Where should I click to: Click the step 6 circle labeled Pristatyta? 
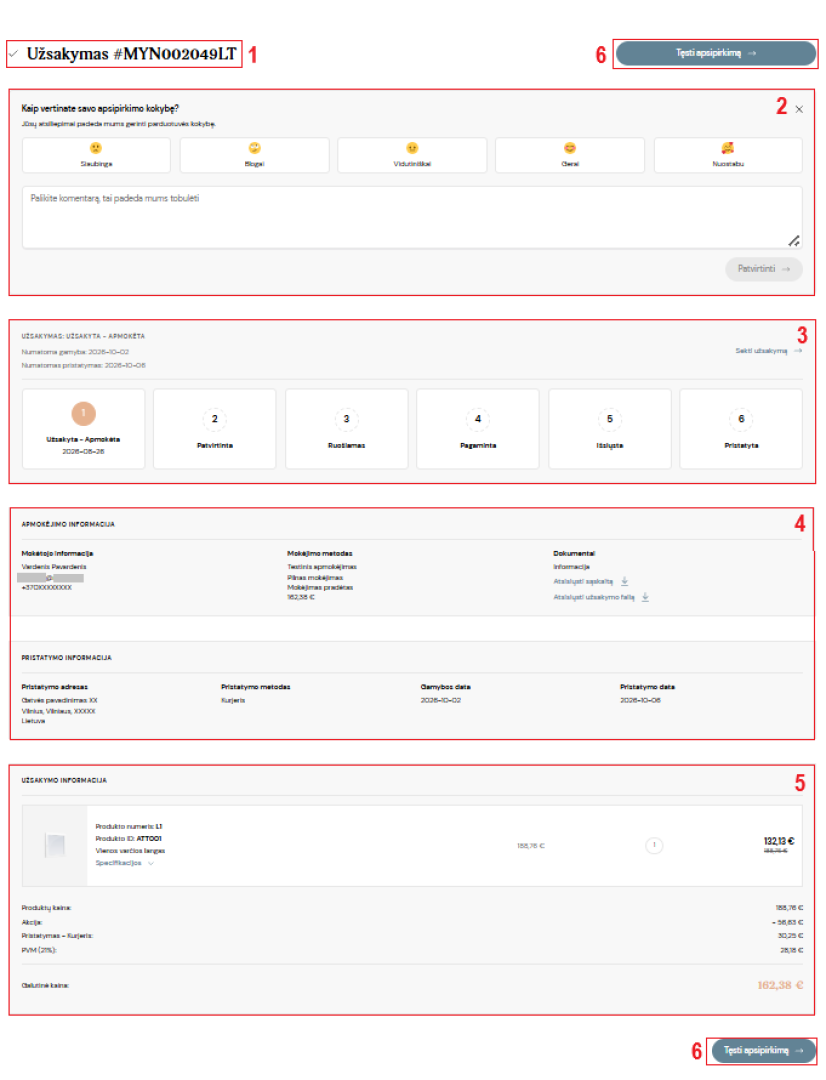741,419
